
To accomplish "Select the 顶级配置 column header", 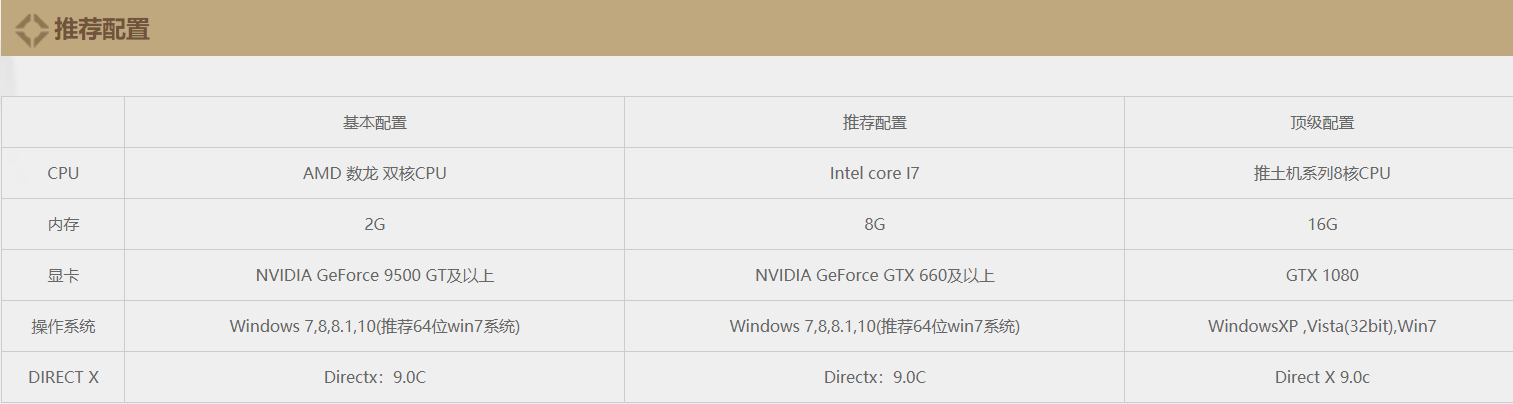I will pyautogui.click(x=1322, y=123).
